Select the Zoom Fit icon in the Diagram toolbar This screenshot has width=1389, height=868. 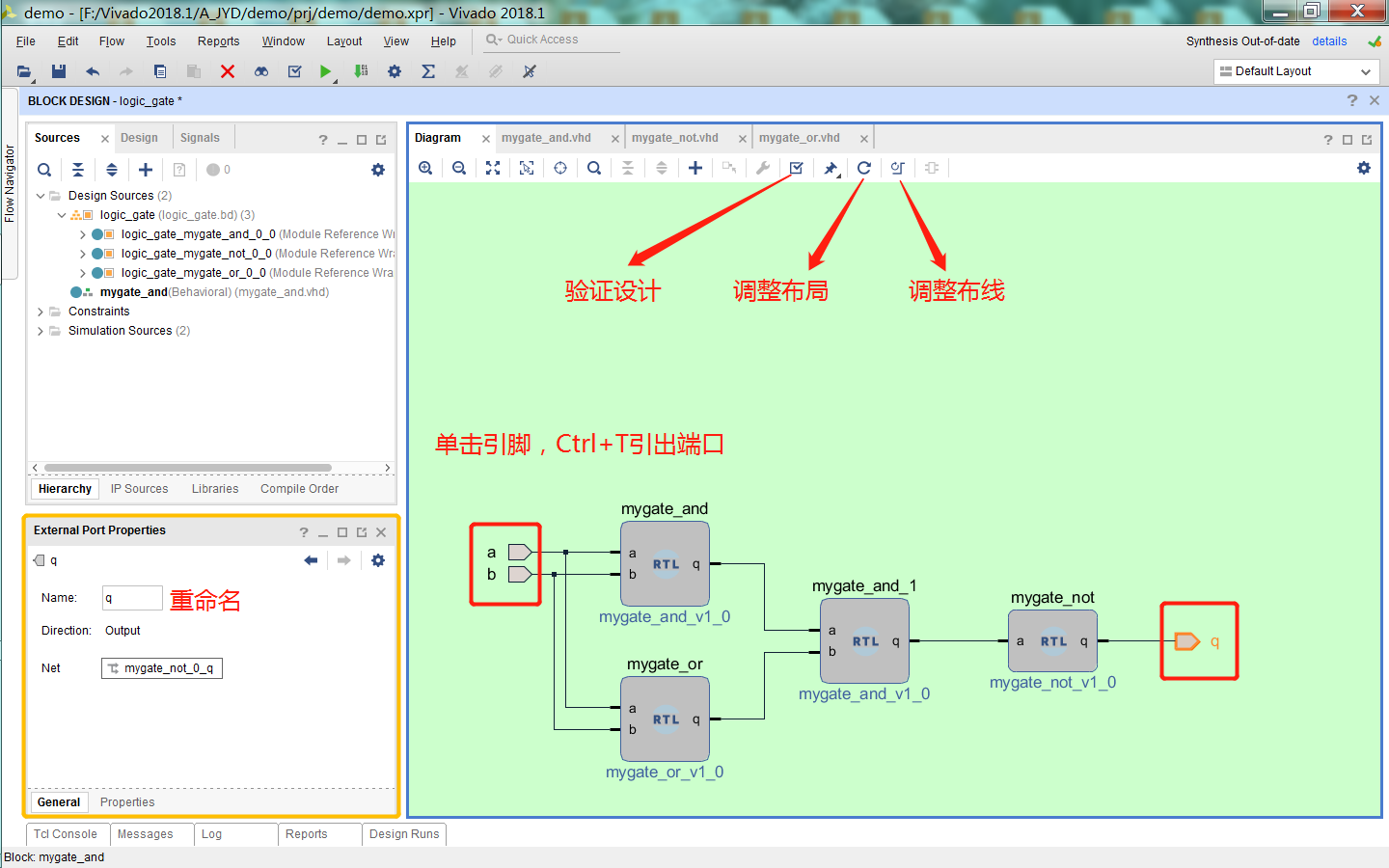click(493, 168)
